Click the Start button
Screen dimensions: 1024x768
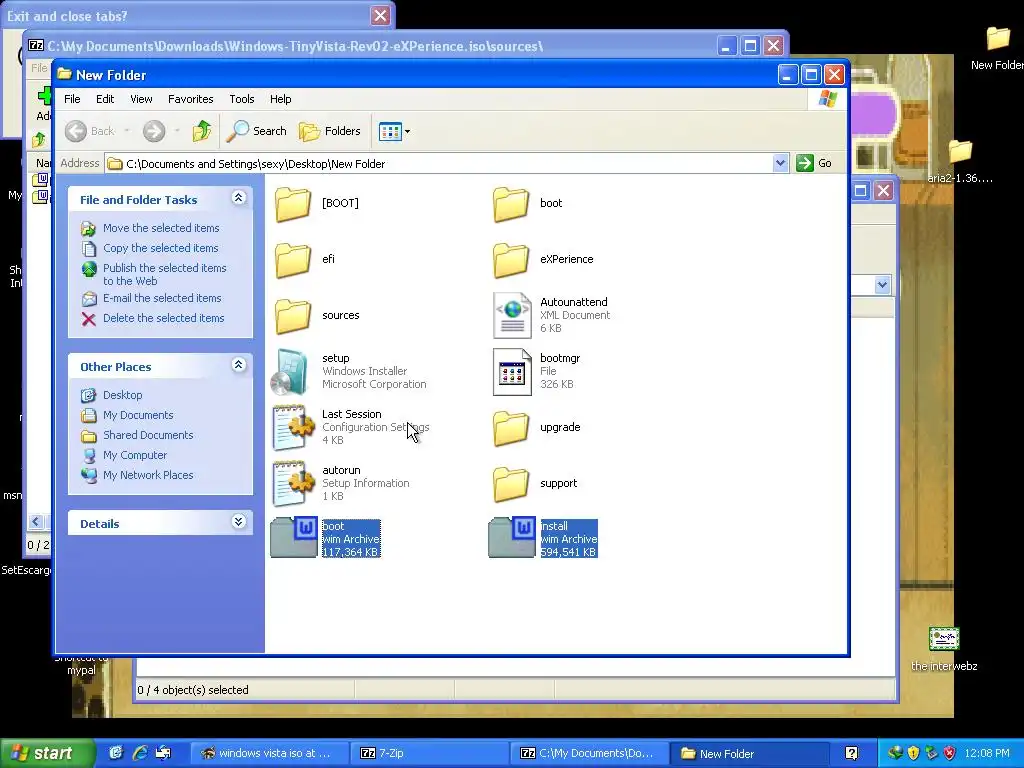click(47, 753)
